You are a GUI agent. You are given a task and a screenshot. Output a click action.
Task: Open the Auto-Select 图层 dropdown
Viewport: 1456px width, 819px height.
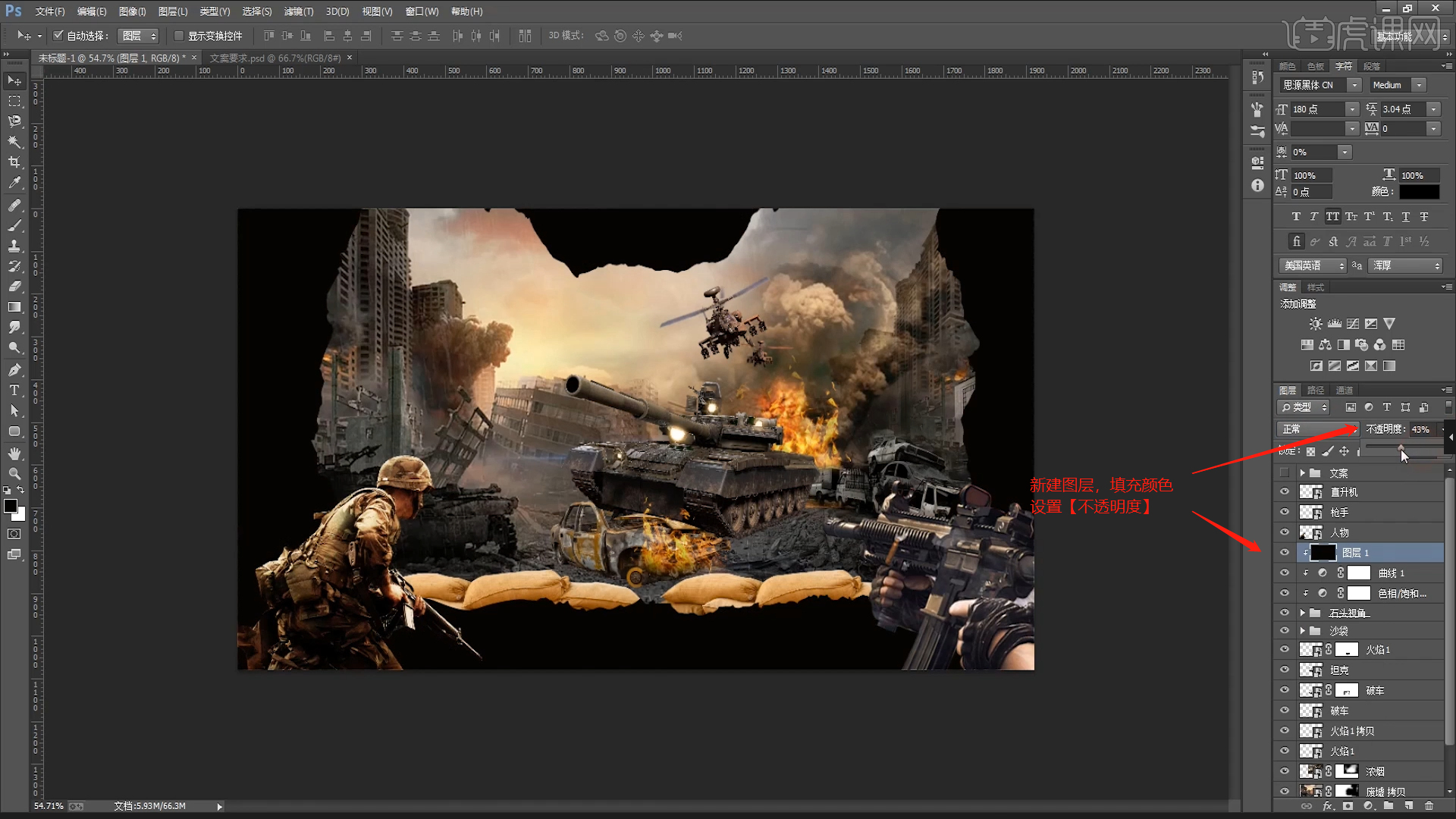coord(138,36)
